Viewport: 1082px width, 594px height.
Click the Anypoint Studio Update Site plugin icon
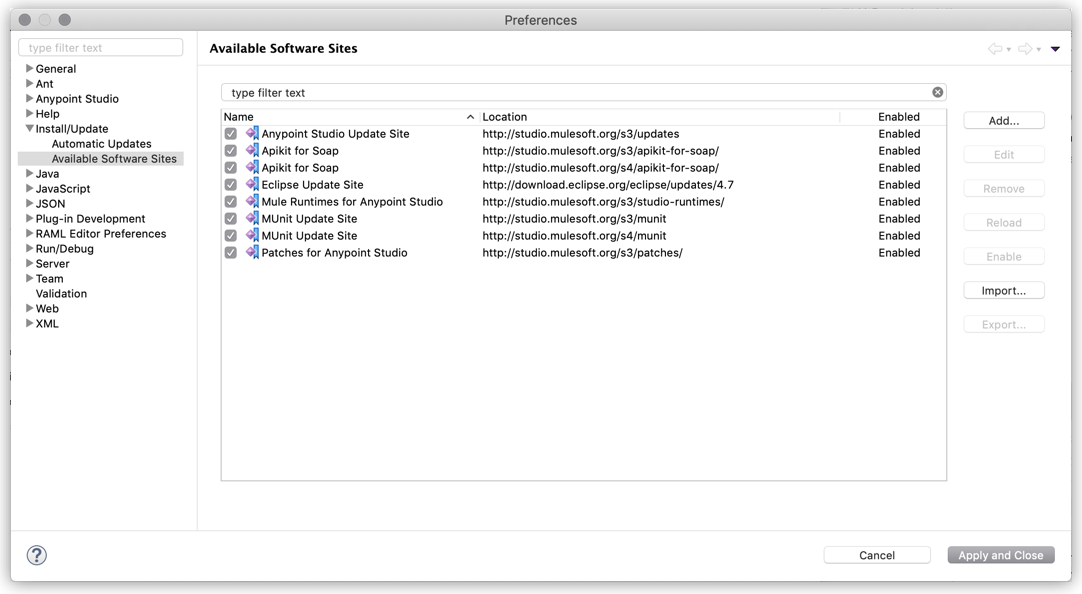coord(253,133)
